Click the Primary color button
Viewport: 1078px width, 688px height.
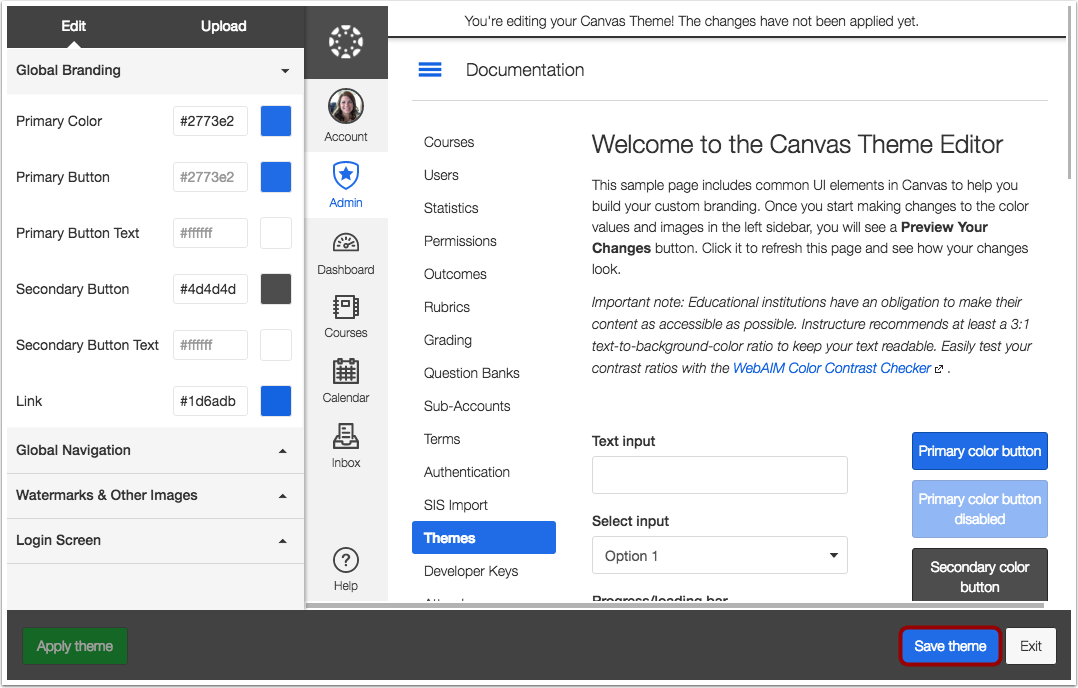click(980, 451)
